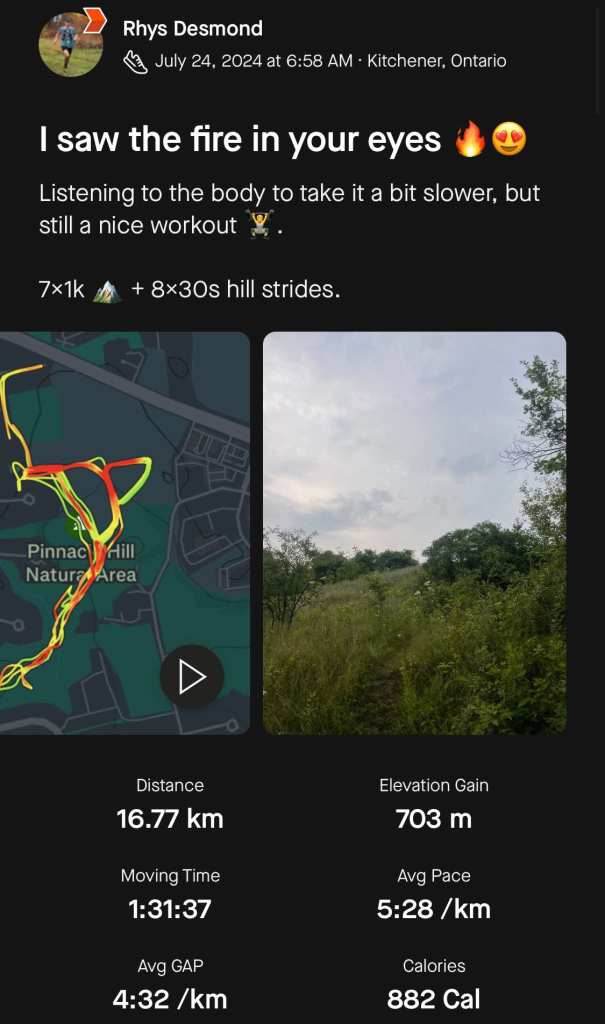Viewport: 605px width, 1024px height.
Task: Tap the heart-eyes emoji in title
Action: point(509,140)
